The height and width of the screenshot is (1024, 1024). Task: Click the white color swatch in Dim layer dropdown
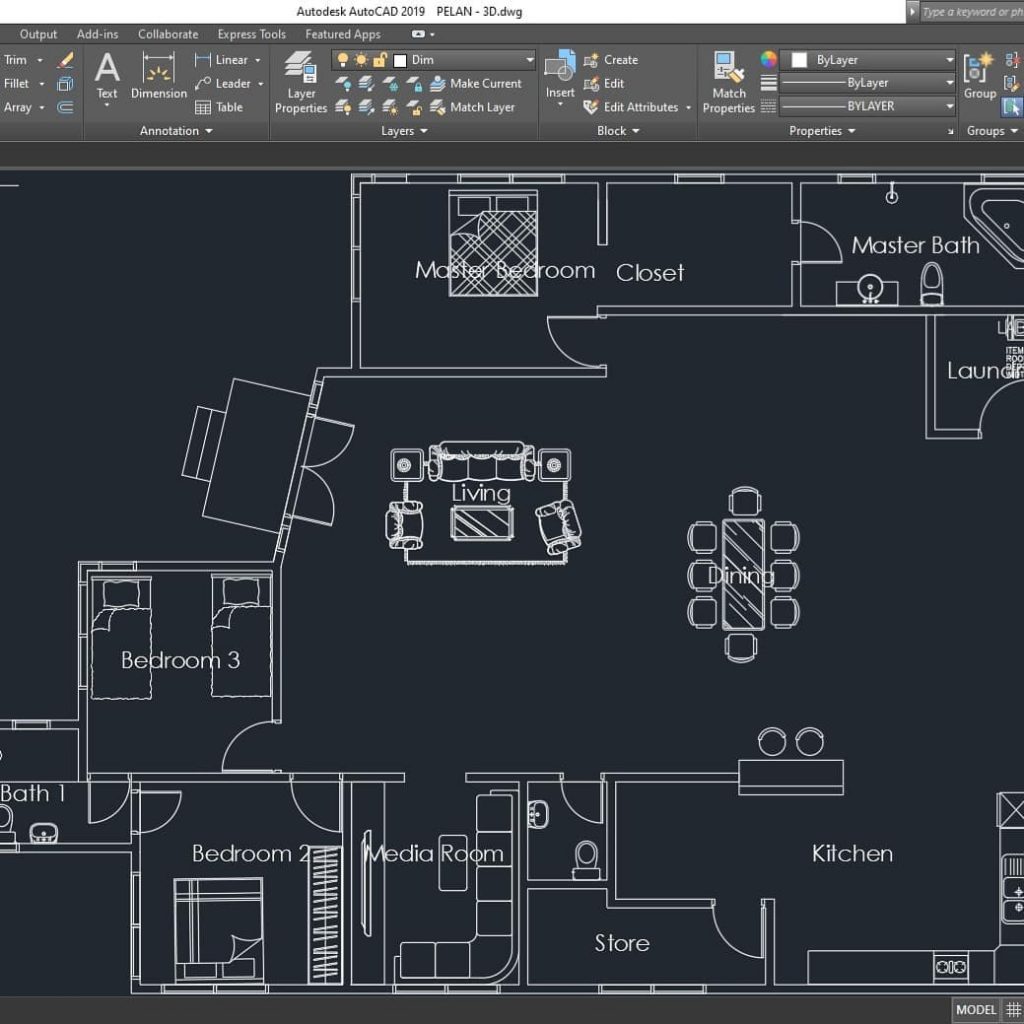pos(400,61)
